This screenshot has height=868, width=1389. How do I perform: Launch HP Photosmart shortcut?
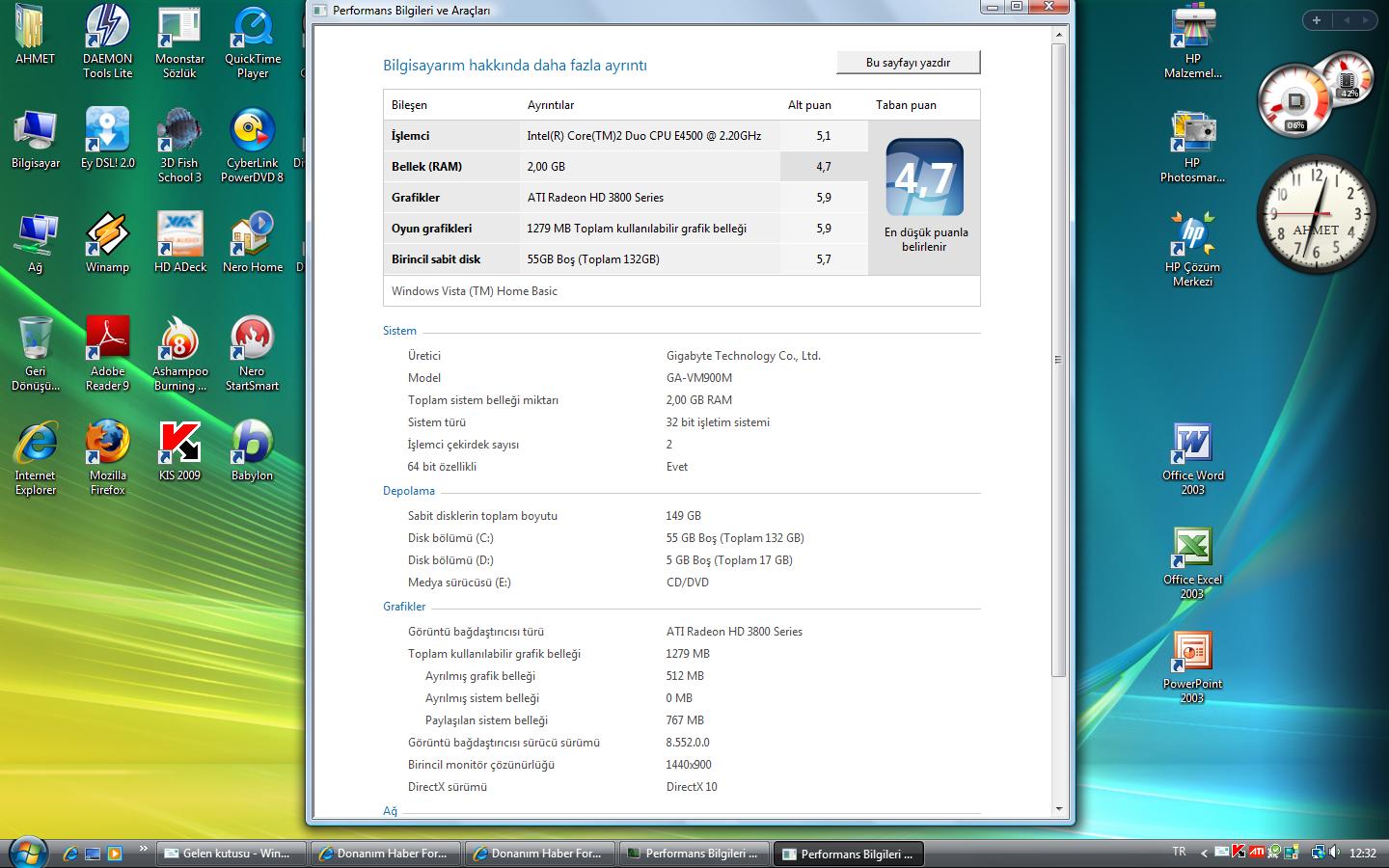(1192, 145)
